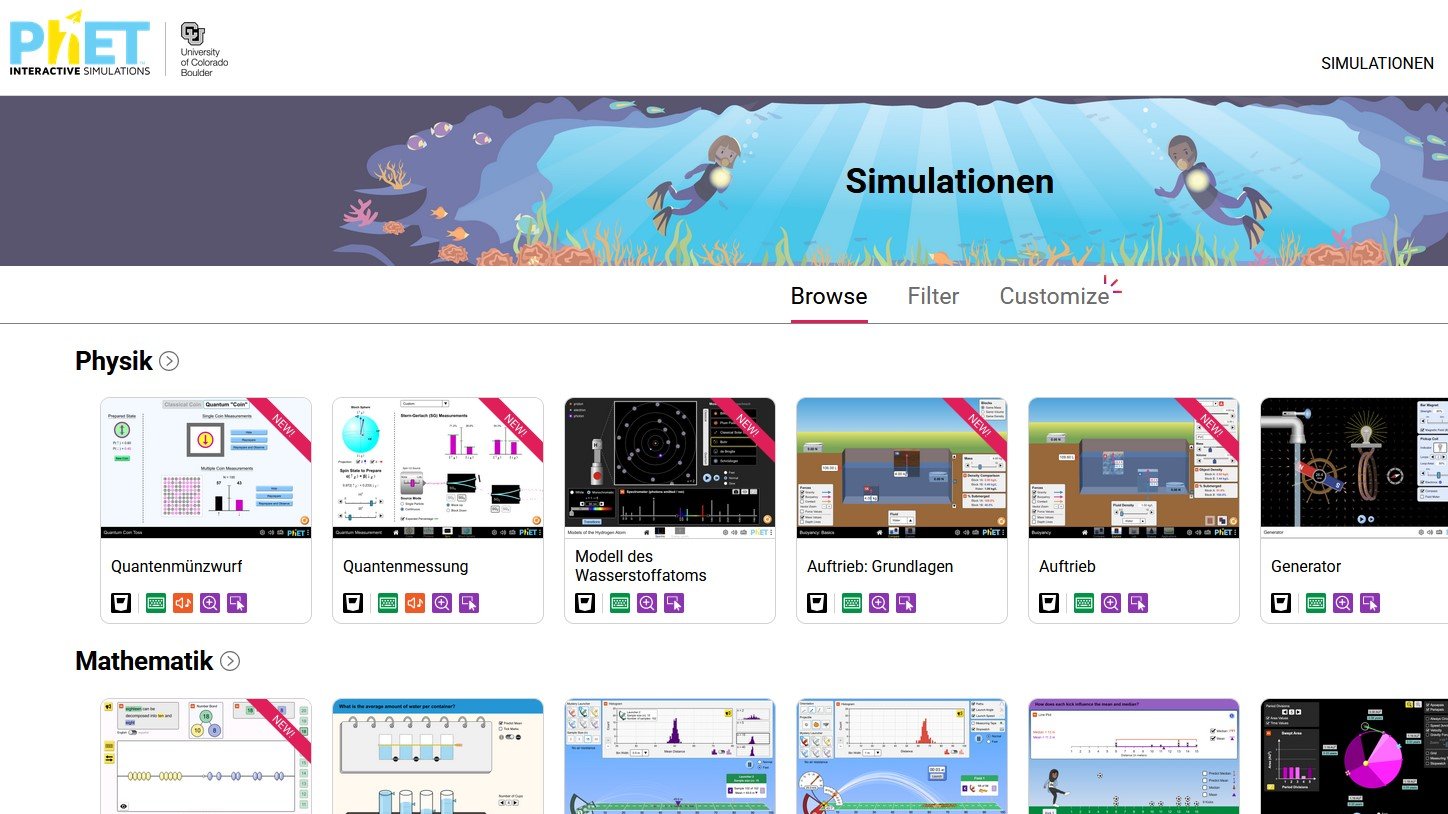The width and height of the screenshot is (1448, 814).
Task: Click the HTML5 icon under Quantenmünzwurf
Action: pyautogui.click(x=121, y=603)
